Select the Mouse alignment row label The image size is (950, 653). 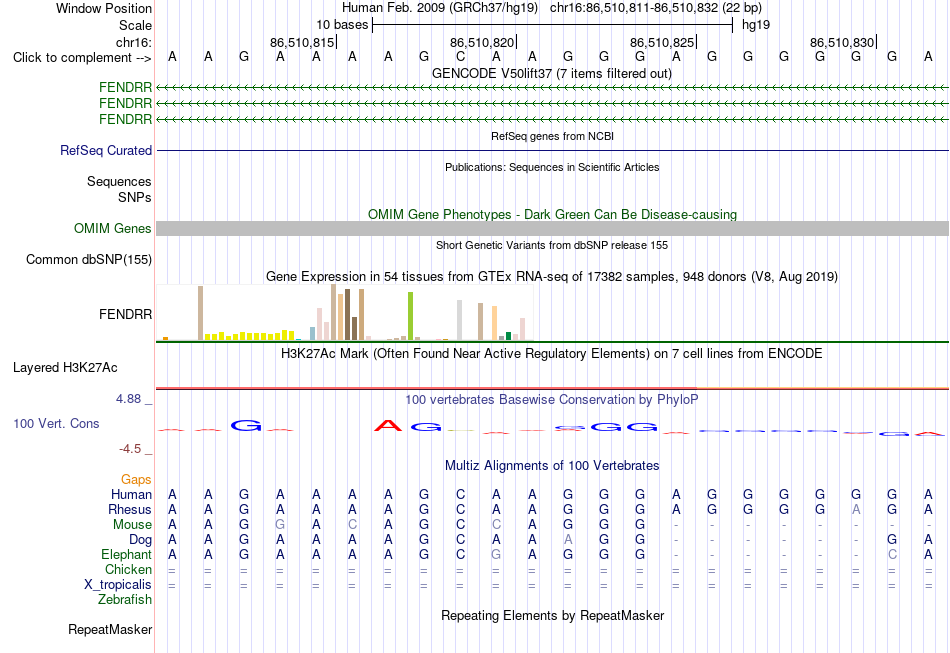(x=132, y=525)
